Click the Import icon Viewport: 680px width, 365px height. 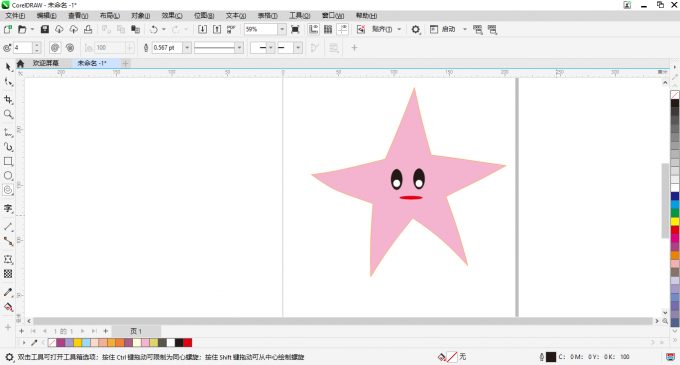pos(202,29)
